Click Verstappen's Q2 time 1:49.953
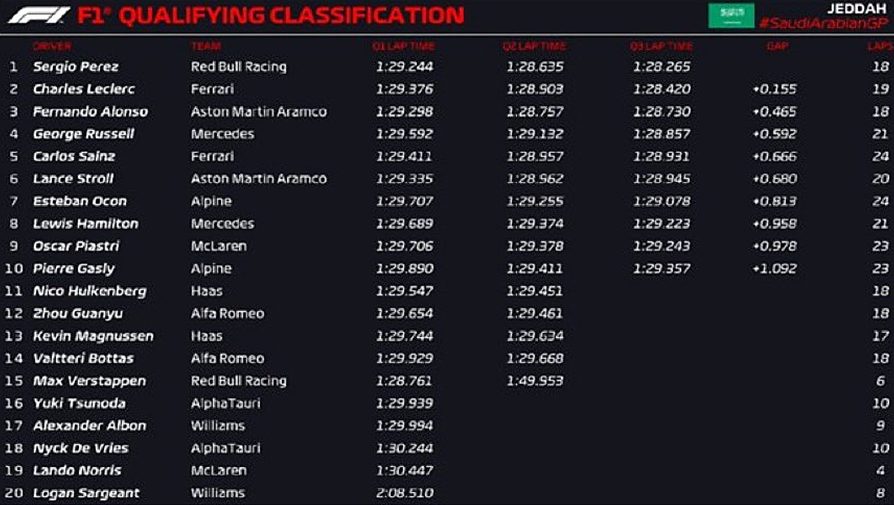 (x=535, y=381)
